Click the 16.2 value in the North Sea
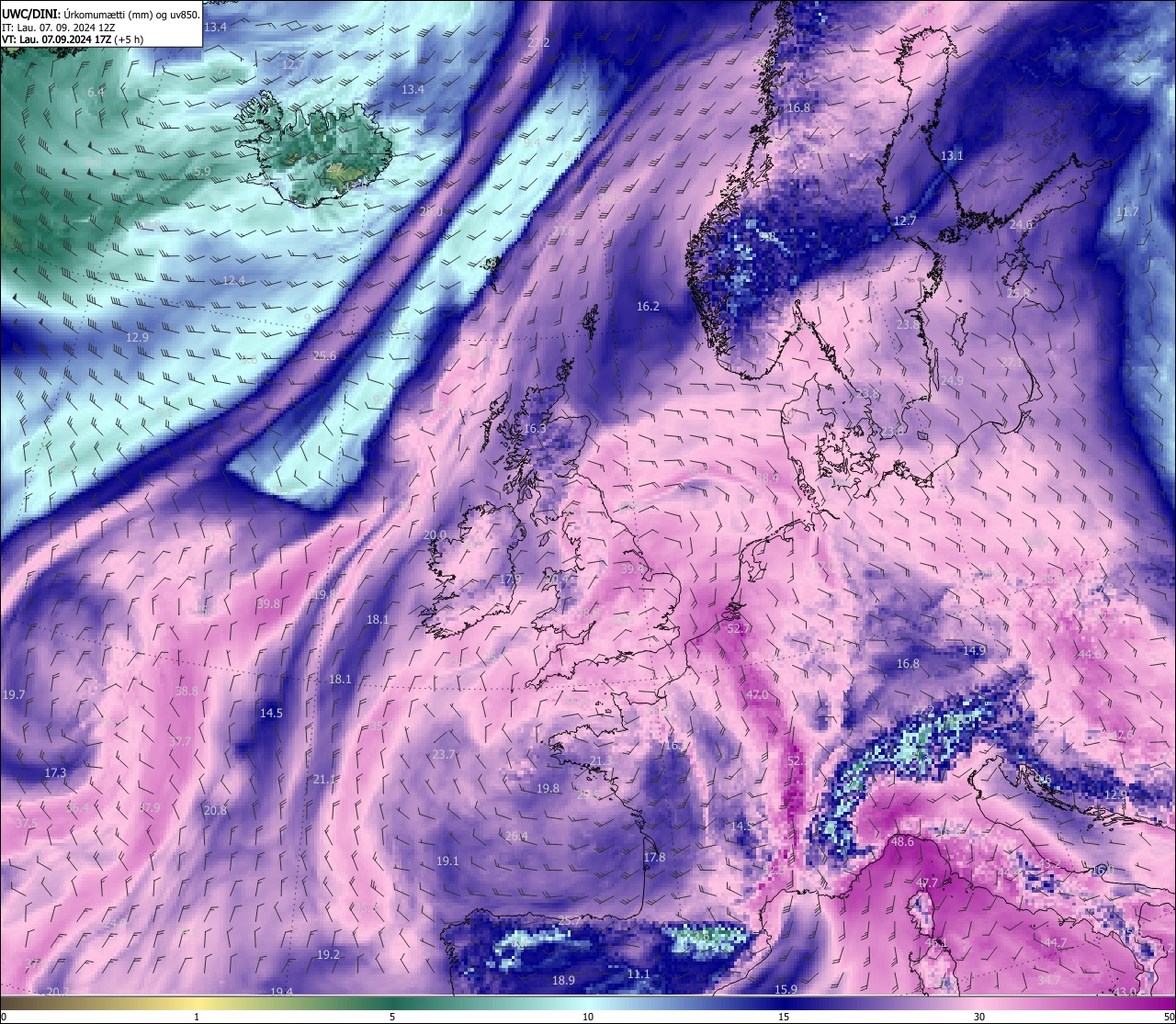The width and height of the screenshot is (1176, 1024). pos(648,306)
